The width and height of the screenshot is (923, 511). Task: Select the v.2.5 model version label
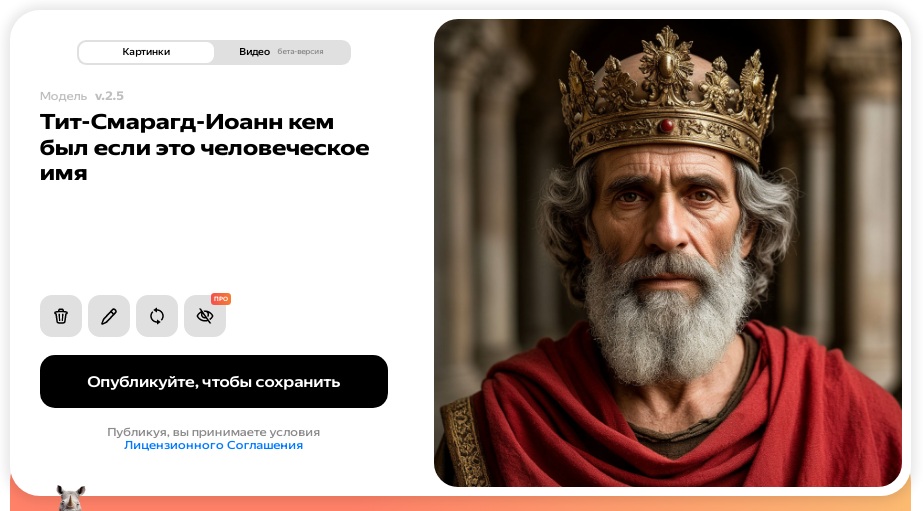click(x=109, y=96)
